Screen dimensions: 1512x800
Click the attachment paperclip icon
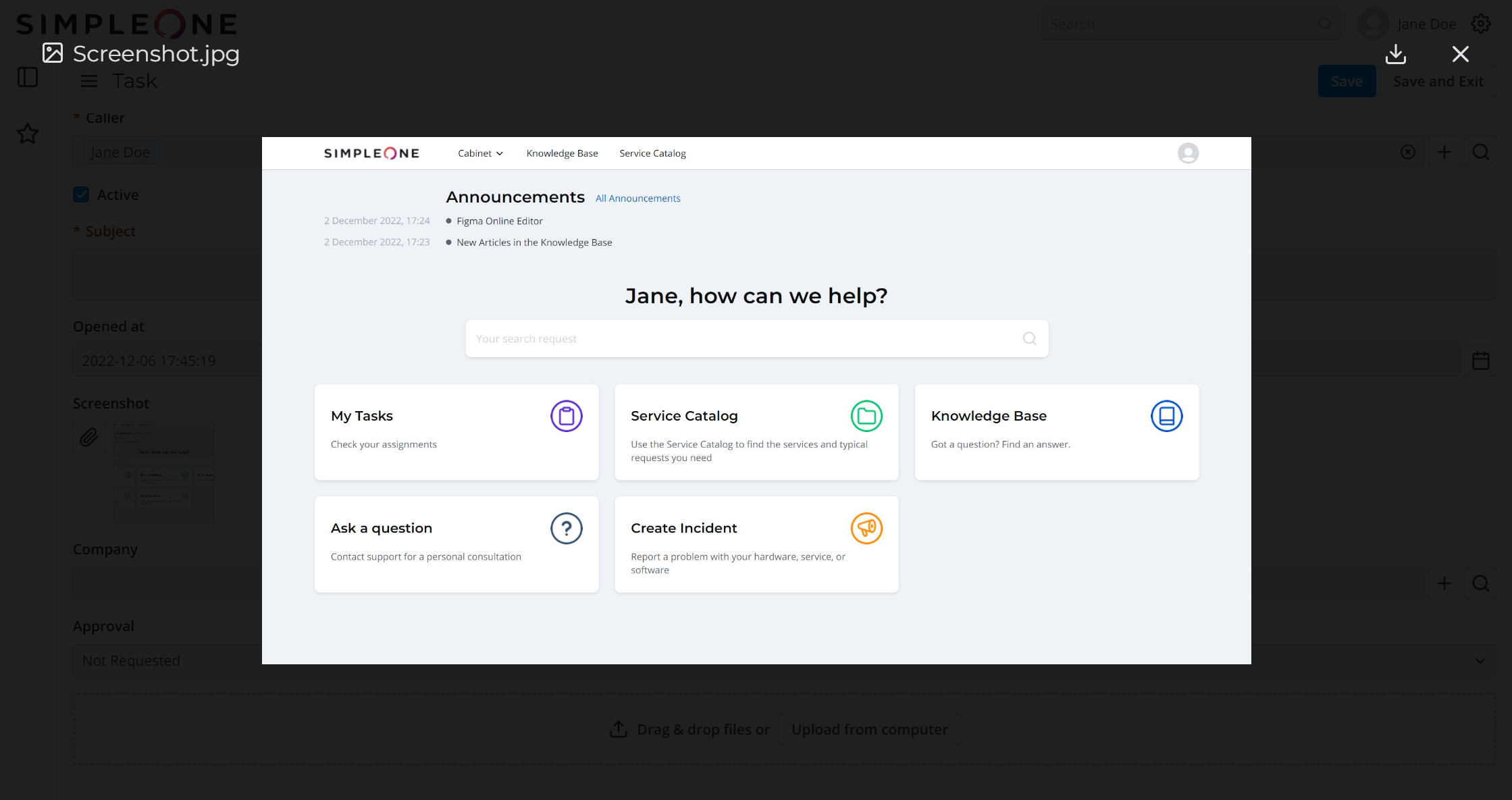(x=89, y=437)
